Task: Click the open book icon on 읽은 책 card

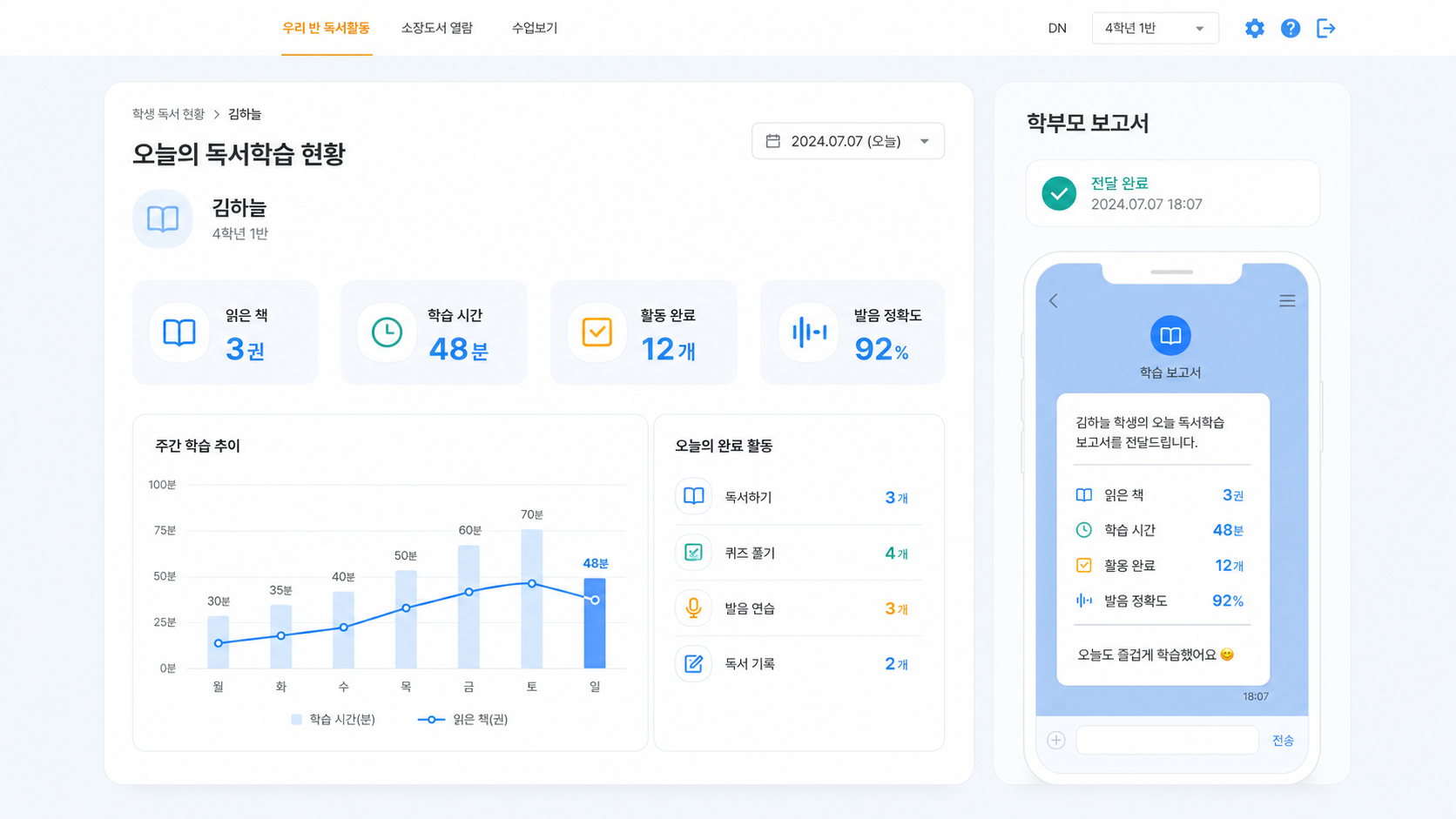Action: (179, 332)
